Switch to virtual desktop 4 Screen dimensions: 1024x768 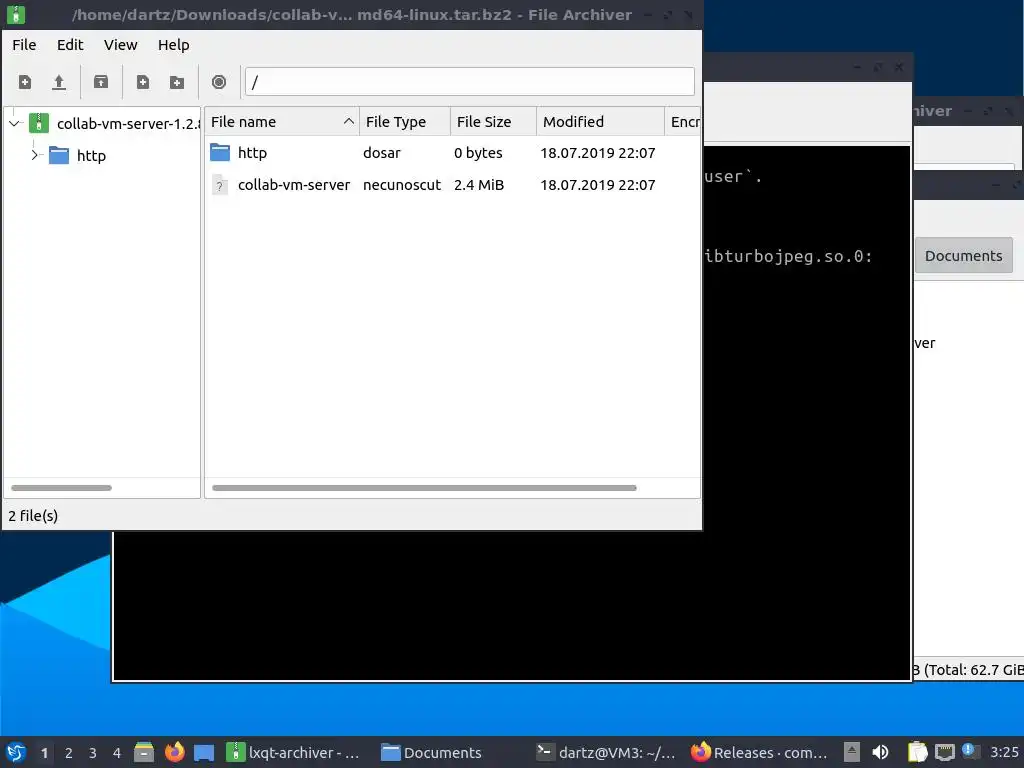[x=117, y=753]
